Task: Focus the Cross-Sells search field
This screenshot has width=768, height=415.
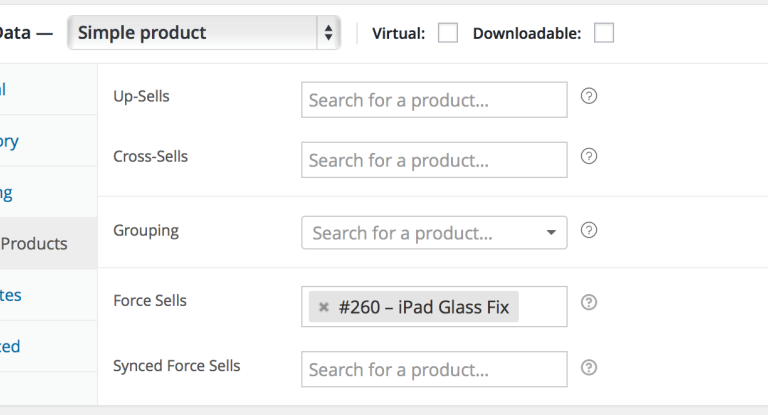Action: pos(434,160)
